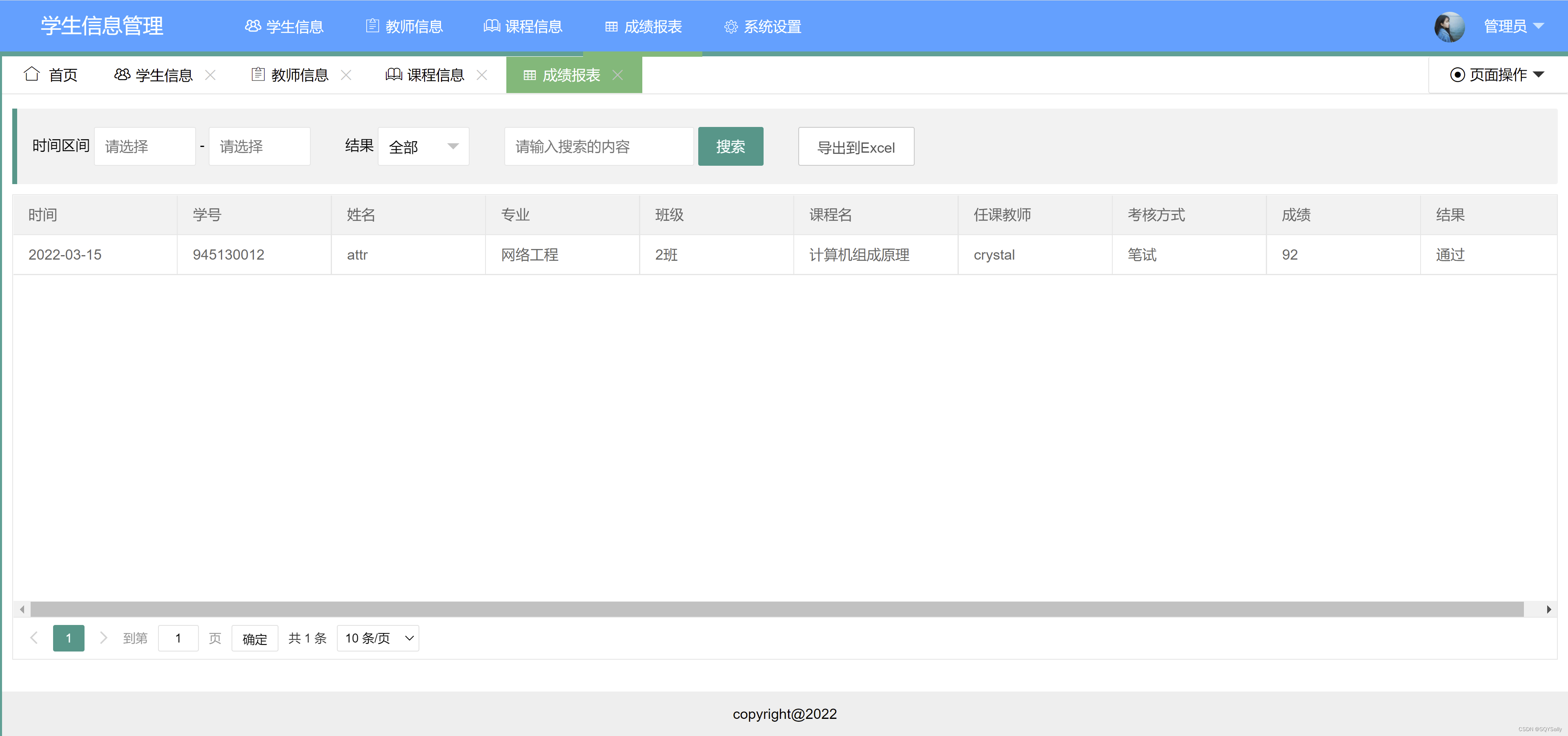
Task: Click right arrow of horizontal scrollbar
Action: click(1548, 609)
